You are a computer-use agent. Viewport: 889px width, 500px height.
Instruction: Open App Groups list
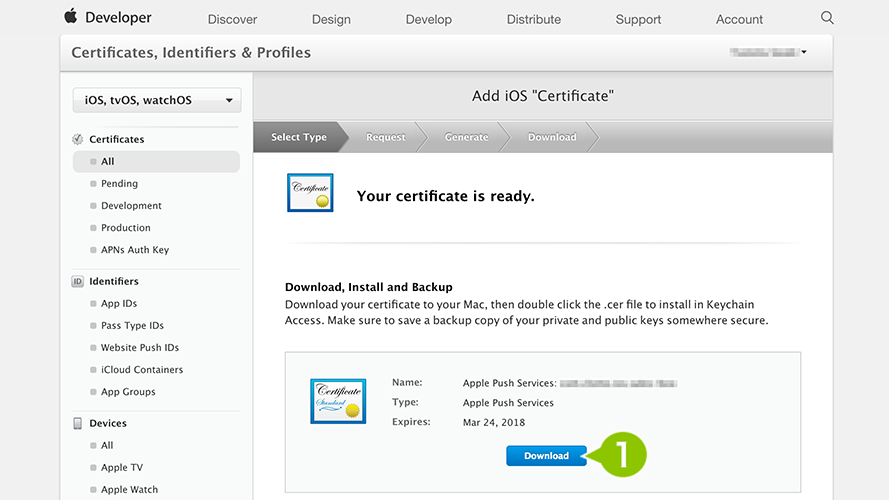128,392
